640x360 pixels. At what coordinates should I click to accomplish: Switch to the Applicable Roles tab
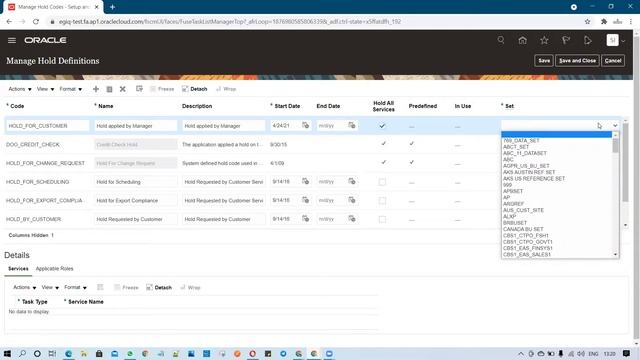pyautogui.click(x=54, y=269)
